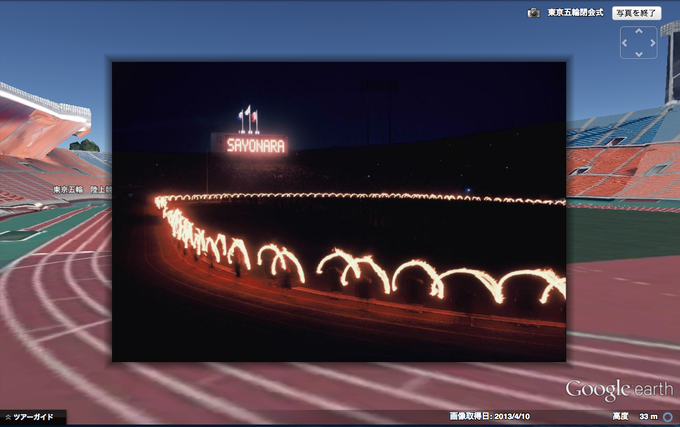
Task: Pan the photo up with the up arrow
Action: click(639, 31)
